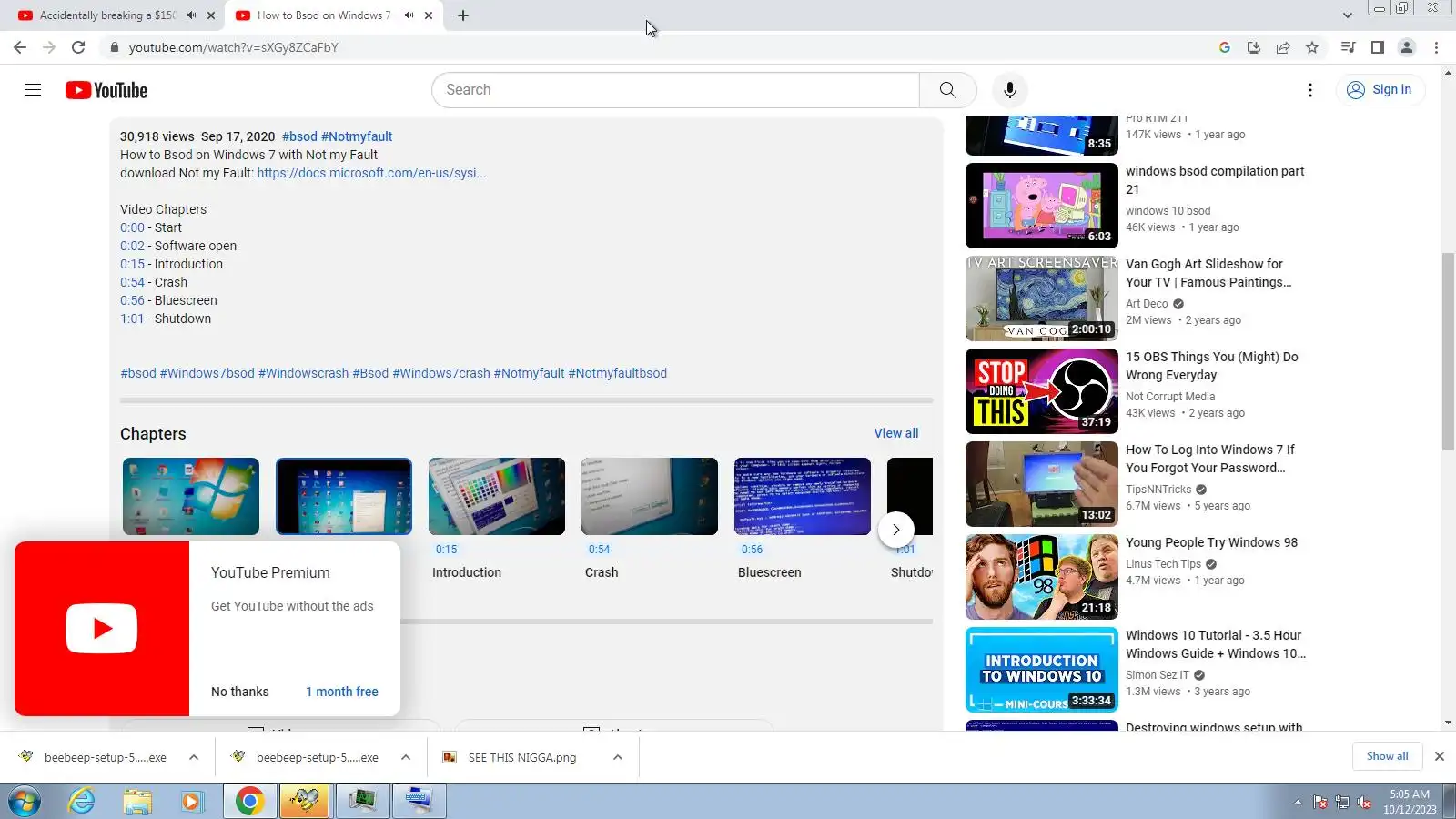Reload the YouTube page
The image size is (1456, 819).
point(78,47)
